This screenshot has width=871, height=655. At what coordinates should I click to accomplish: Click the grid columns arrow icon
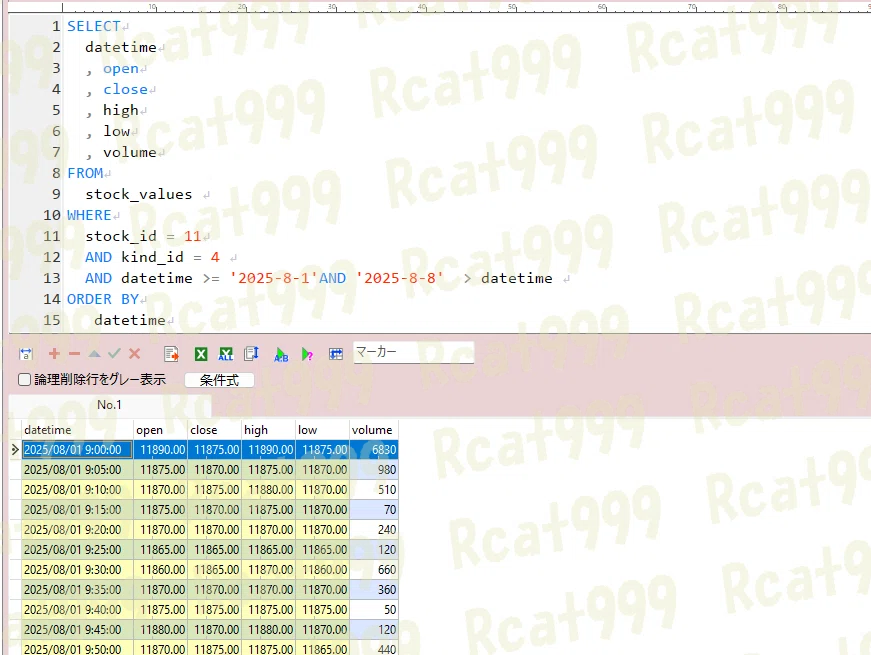click(336, 354)
